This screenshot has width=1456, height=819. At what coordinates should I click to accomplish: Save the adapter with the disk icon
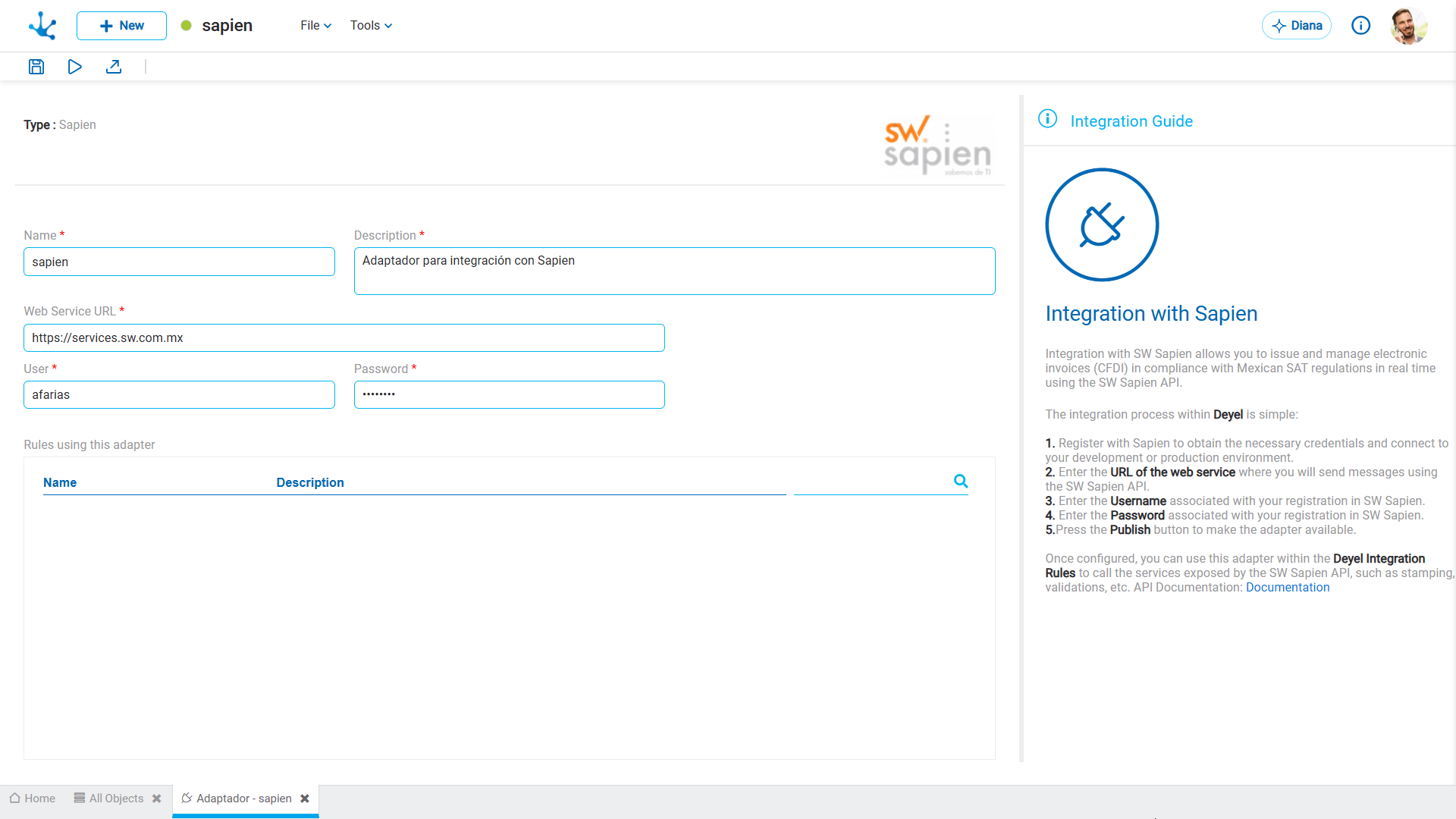click(36, 67)
